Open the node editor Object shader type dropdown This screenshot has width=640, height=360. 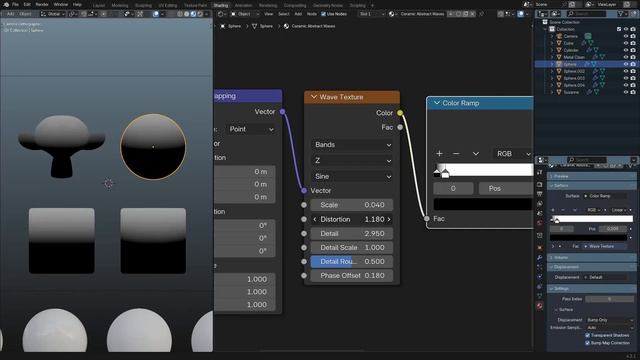point(245,14)
